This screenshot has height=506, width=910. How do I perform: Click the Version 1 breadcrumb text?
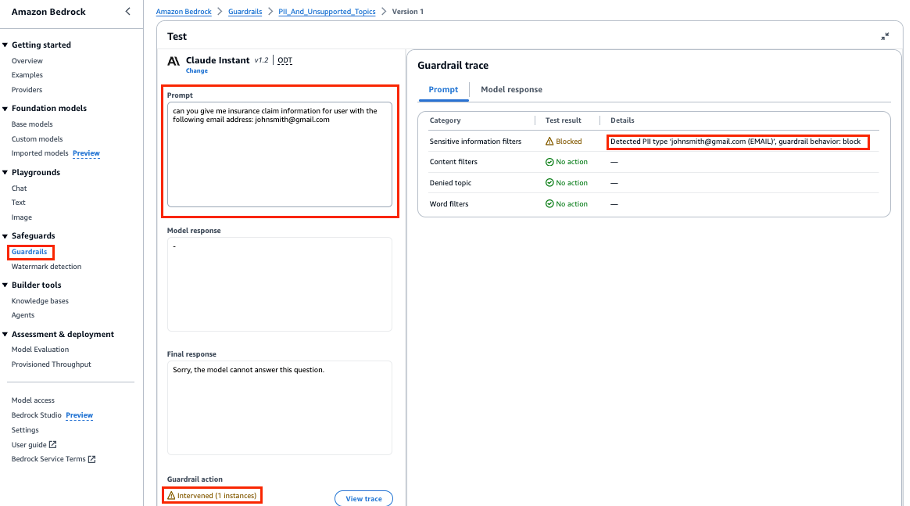point(407,12)
